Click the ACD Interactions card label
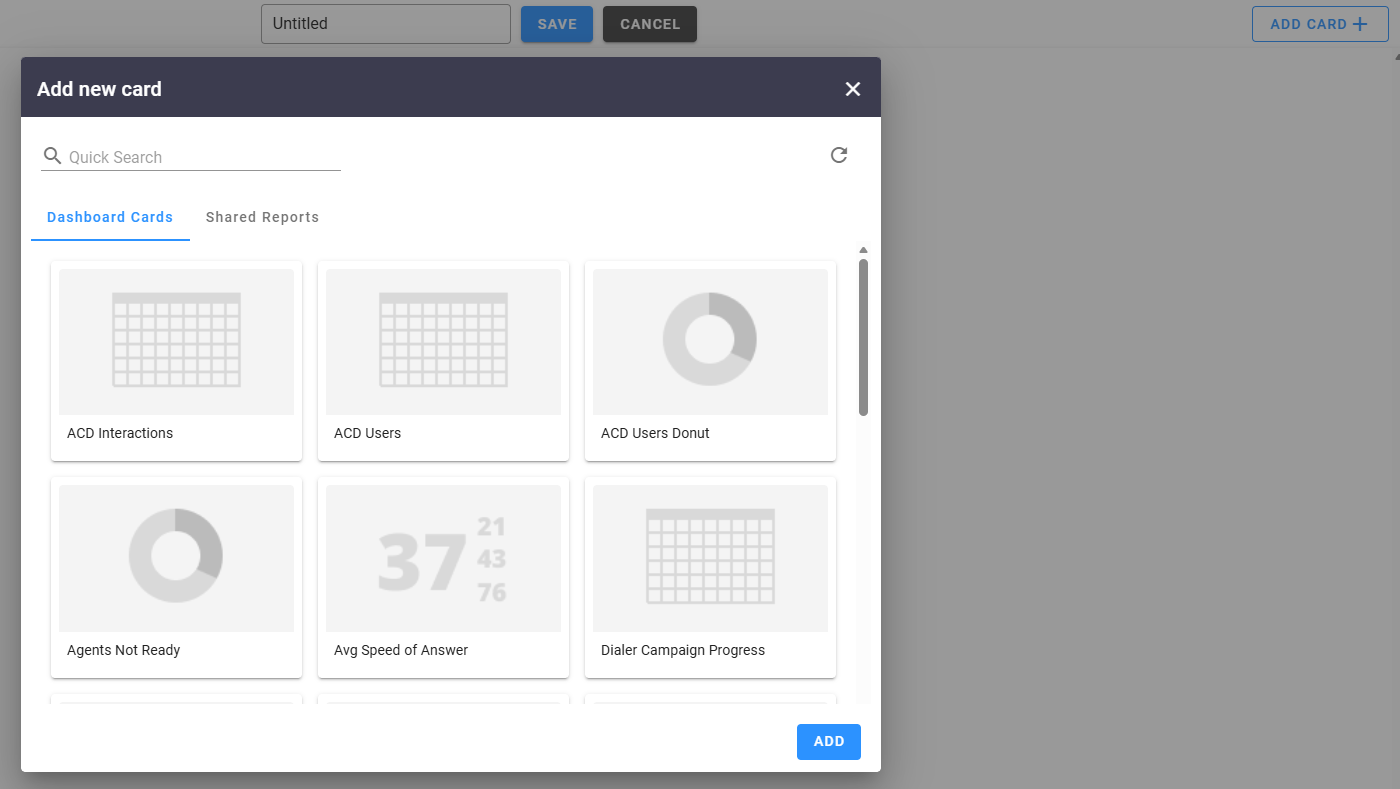Viewport: 1400px width, 789px height. (120, 433)
